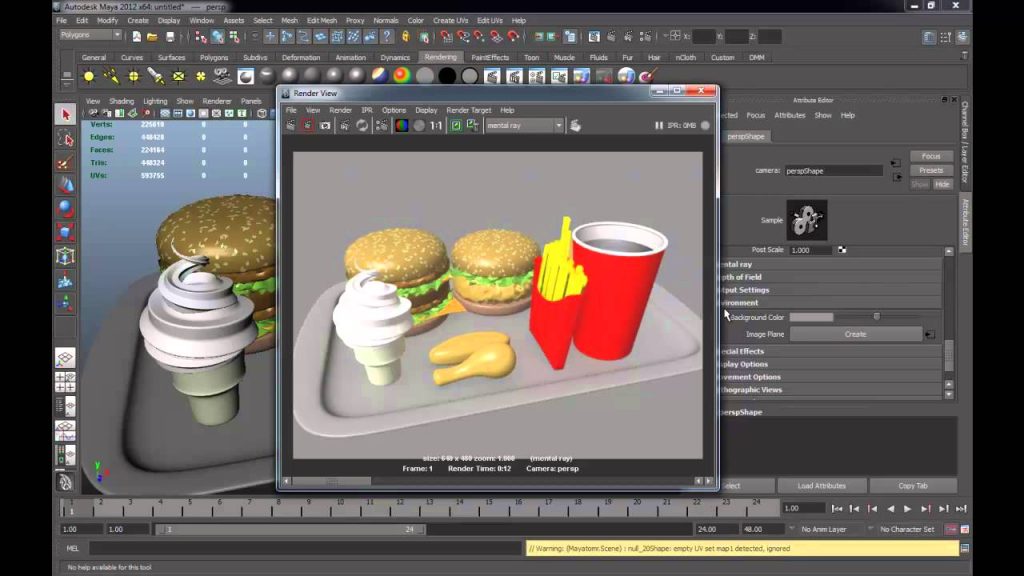The height and width of the screenshot is (576, 1024).
Task: Open the viewport Shading menu
Action: click(121, 101)
